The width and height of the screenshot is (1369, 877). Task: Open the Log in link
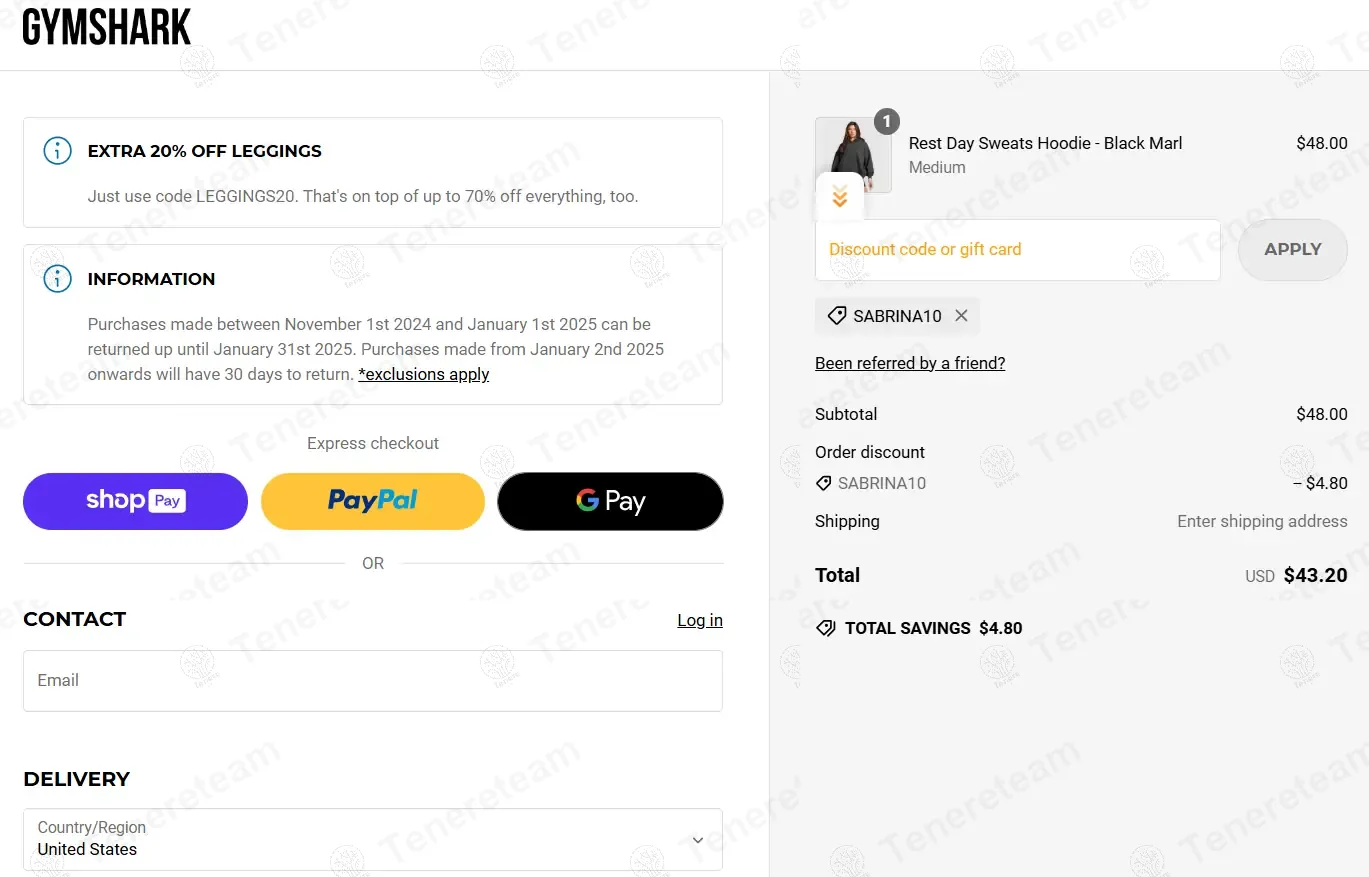[x=699, y=620]
